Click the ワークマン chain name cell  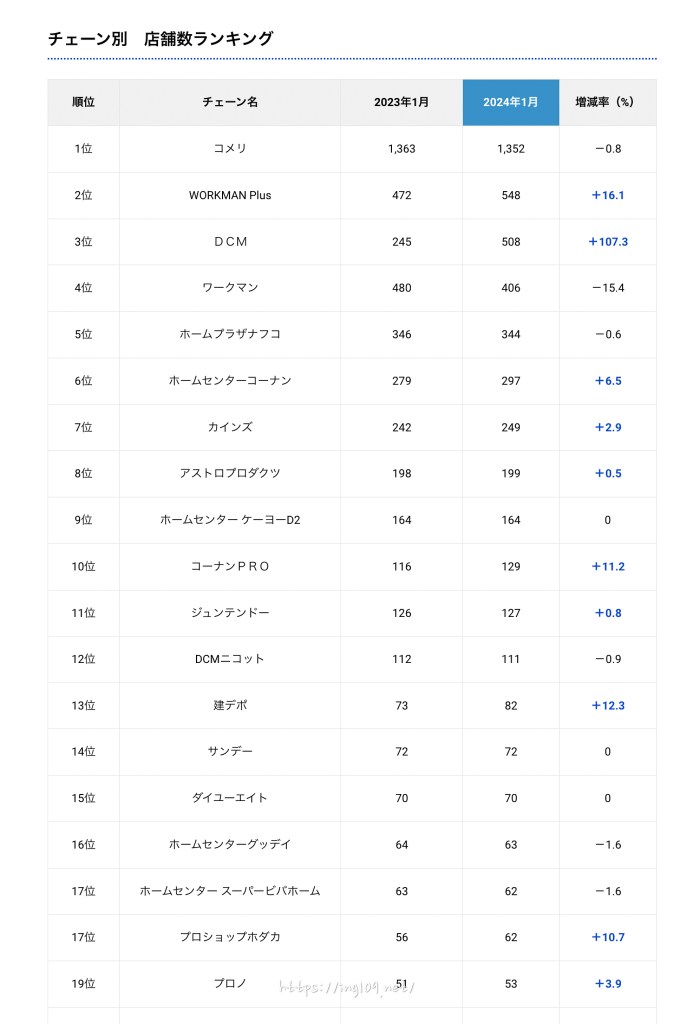click(x=230, y=288)
